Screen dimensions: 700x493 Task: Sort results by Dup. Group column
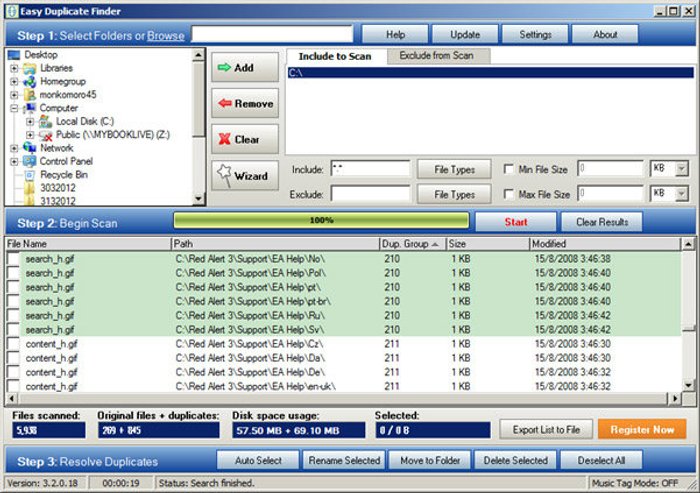[x=412, y=244]
